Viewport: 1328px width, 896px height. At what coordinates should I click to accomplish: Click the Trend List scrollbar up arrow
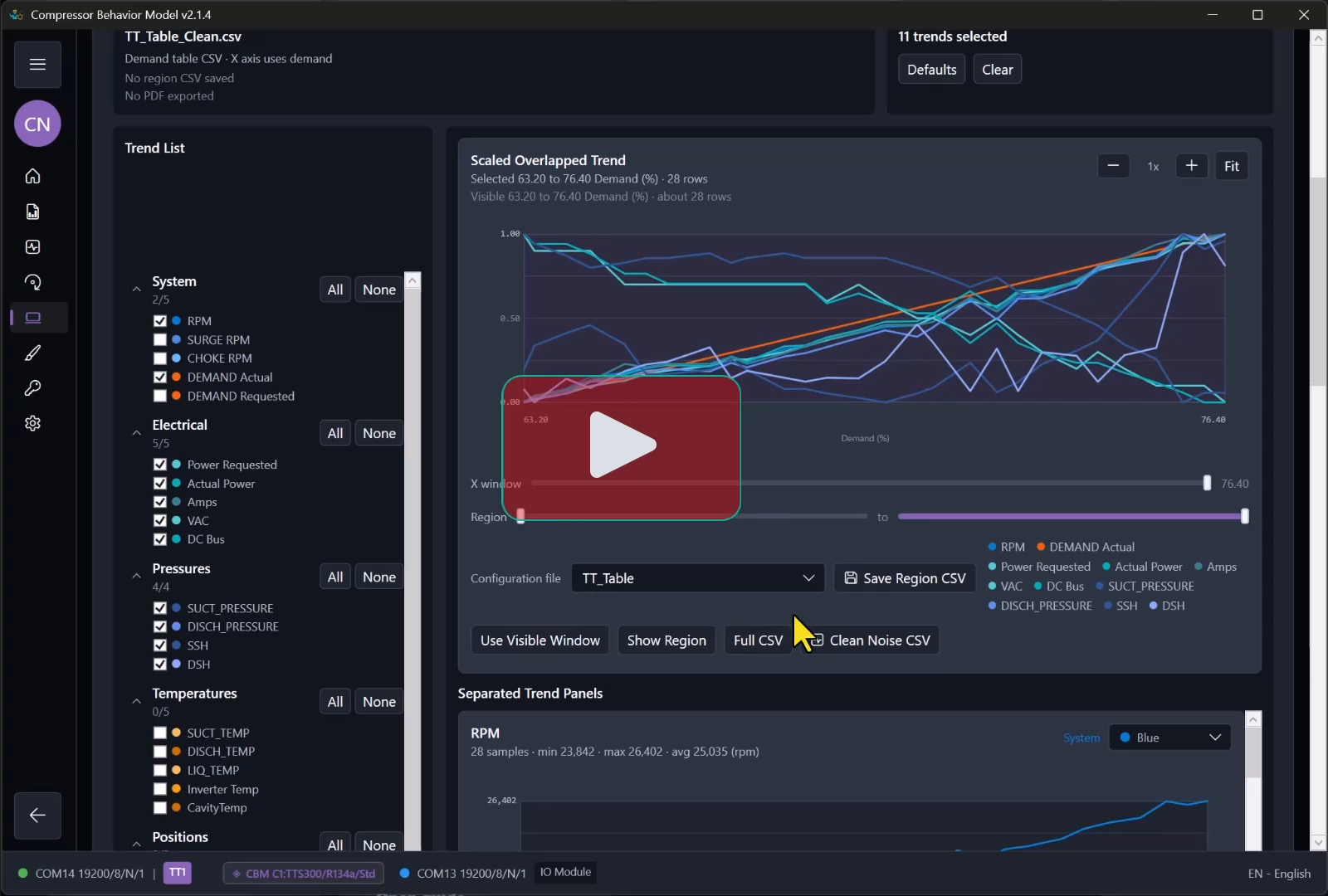click(x=413, y=280)
